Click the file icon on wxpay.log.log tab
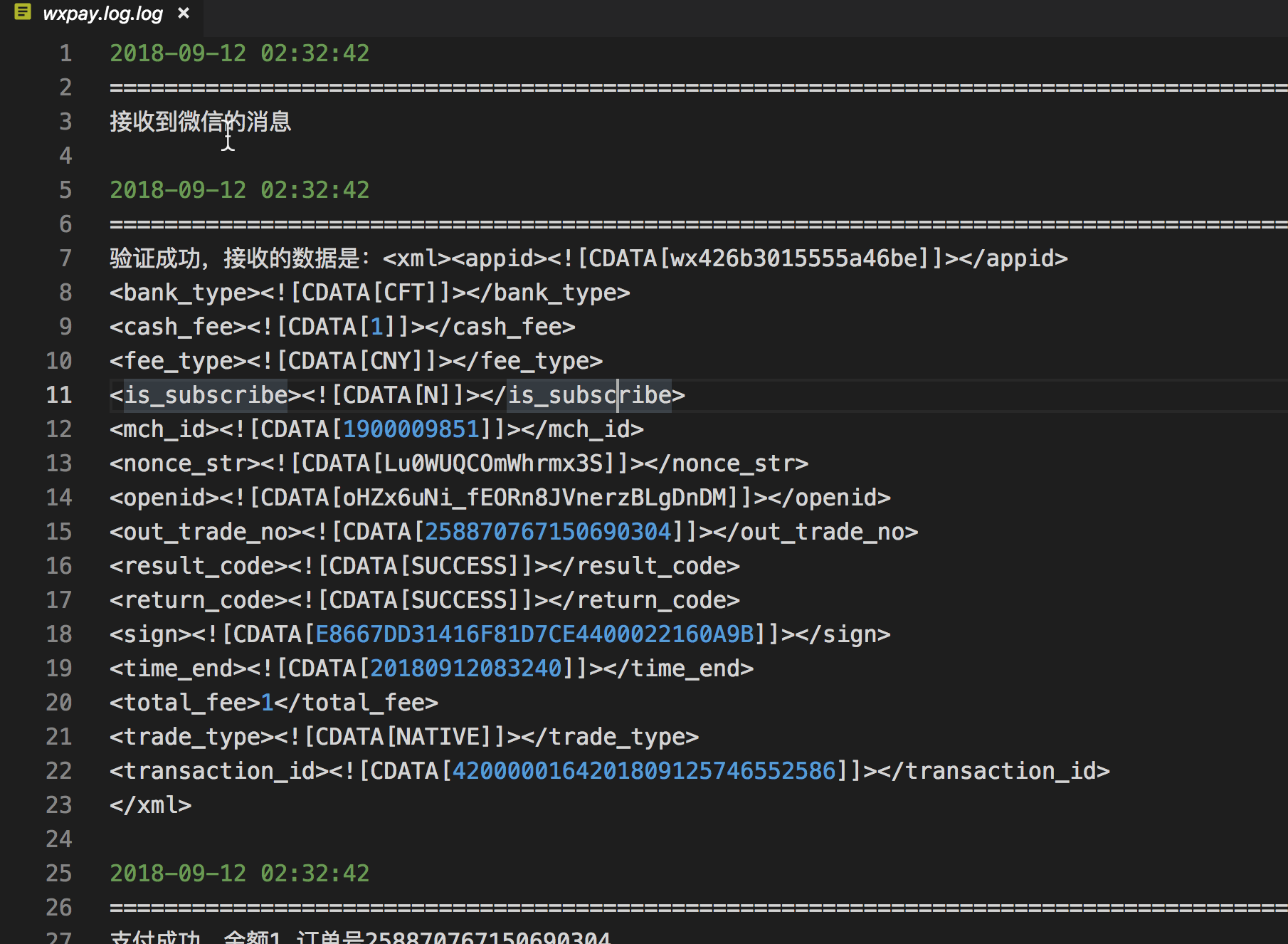 pyautogui.click(x=23, y=12)
